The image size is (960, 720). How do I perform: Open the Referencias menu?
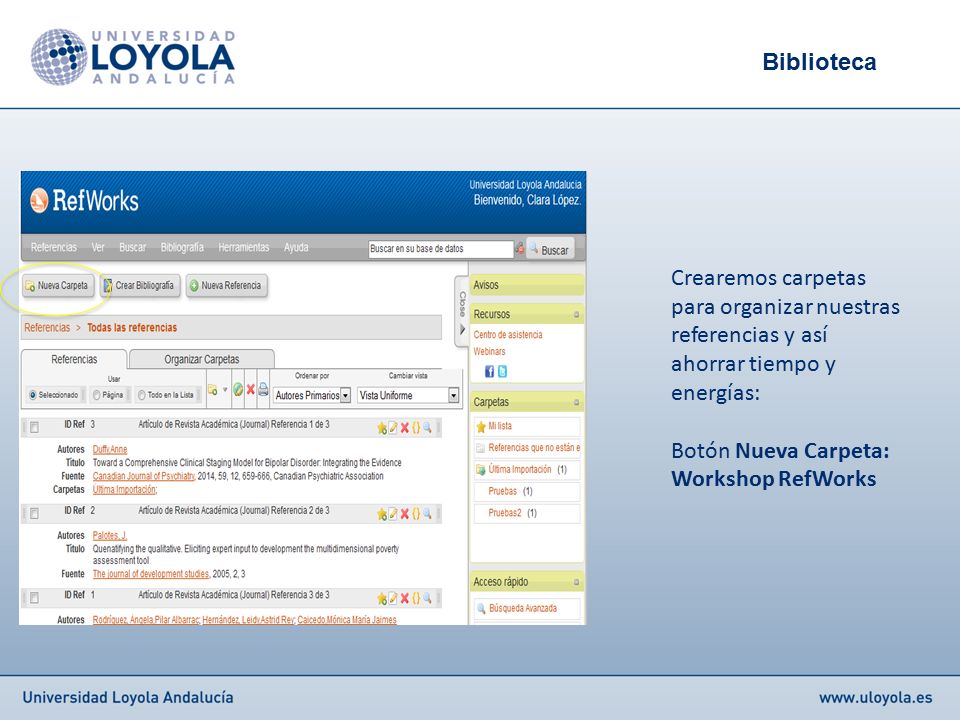click(54, 247)
